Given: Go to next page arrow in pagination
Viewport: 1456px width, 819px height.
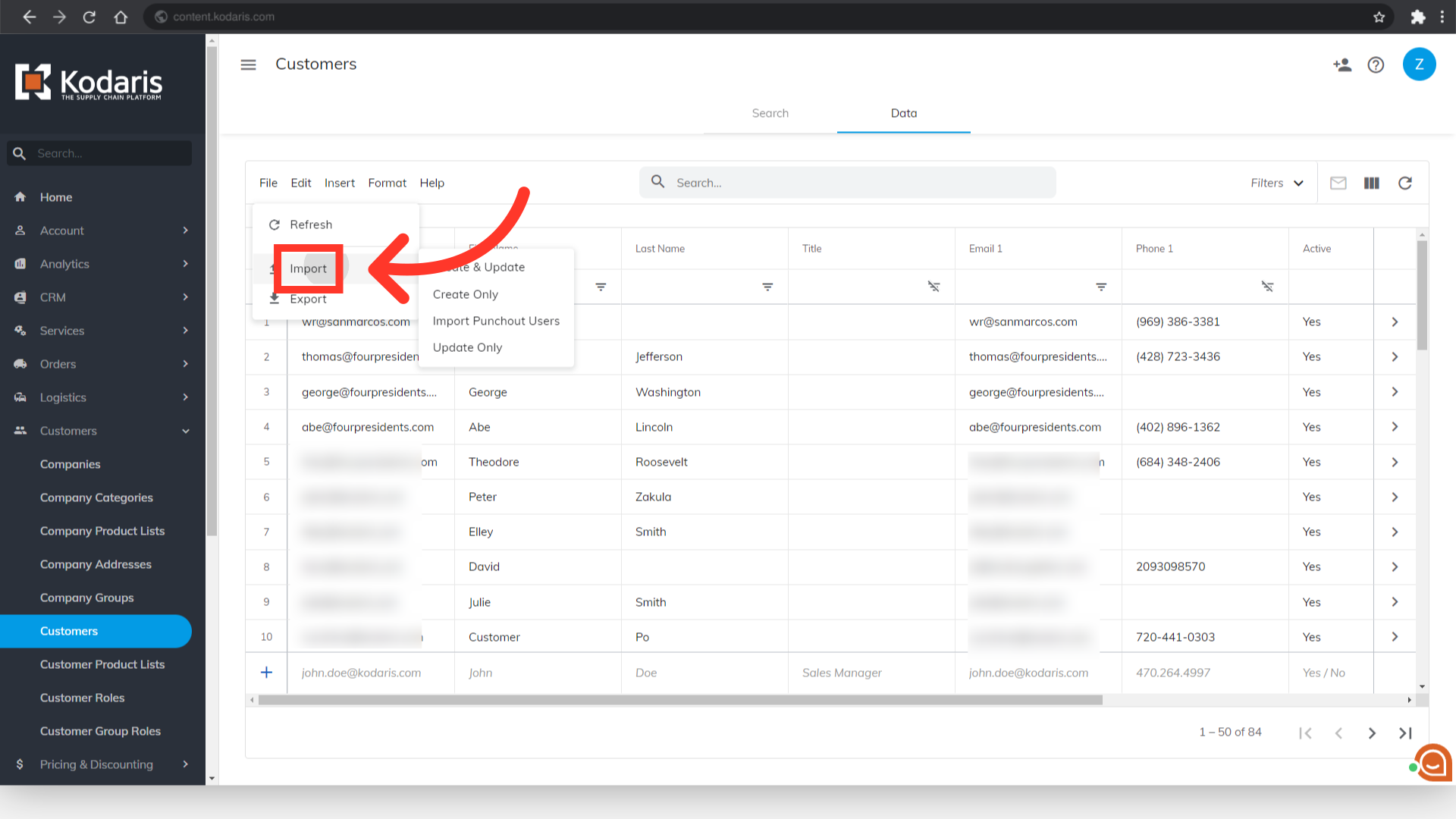Looking at the screenshot, I should pos(1371,733).
